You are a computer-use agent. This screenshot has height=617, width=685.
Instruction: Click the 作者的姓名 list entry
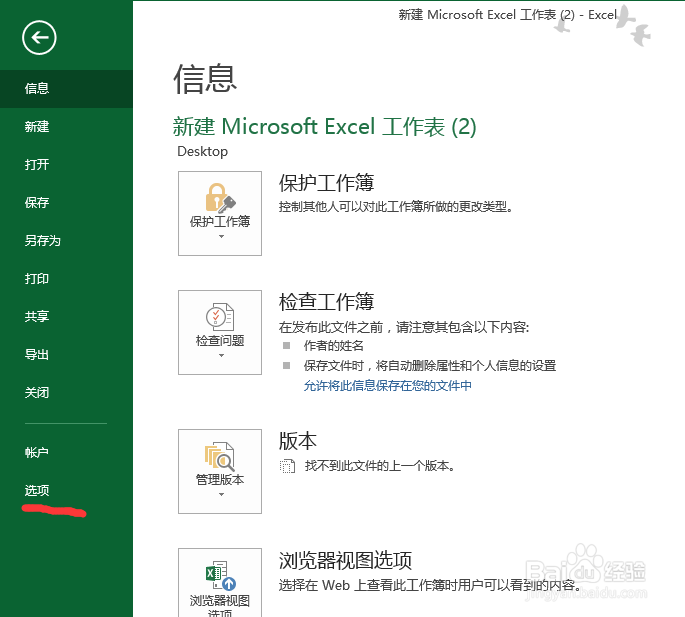334,346
